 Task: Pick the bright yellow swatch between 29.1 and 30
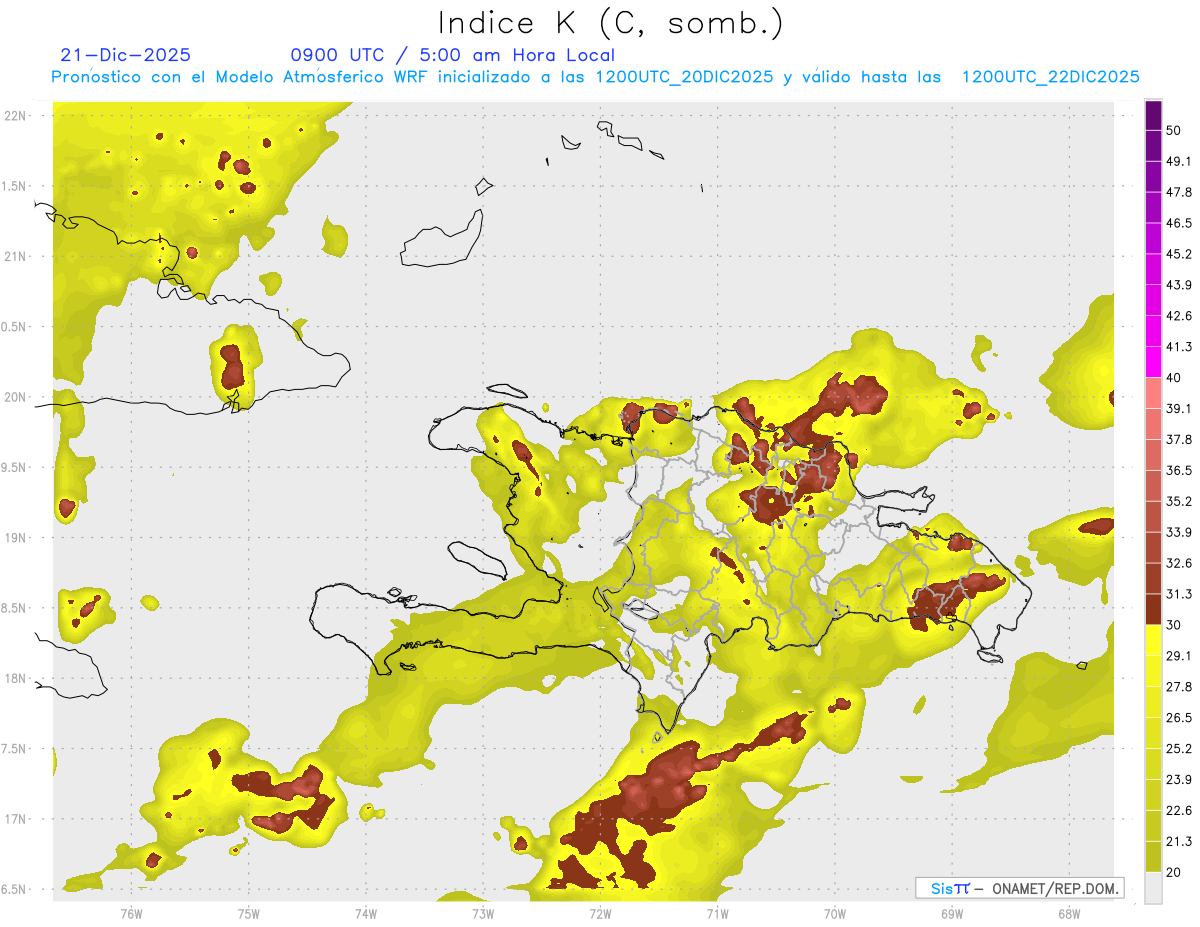[x=1153, y=640]
